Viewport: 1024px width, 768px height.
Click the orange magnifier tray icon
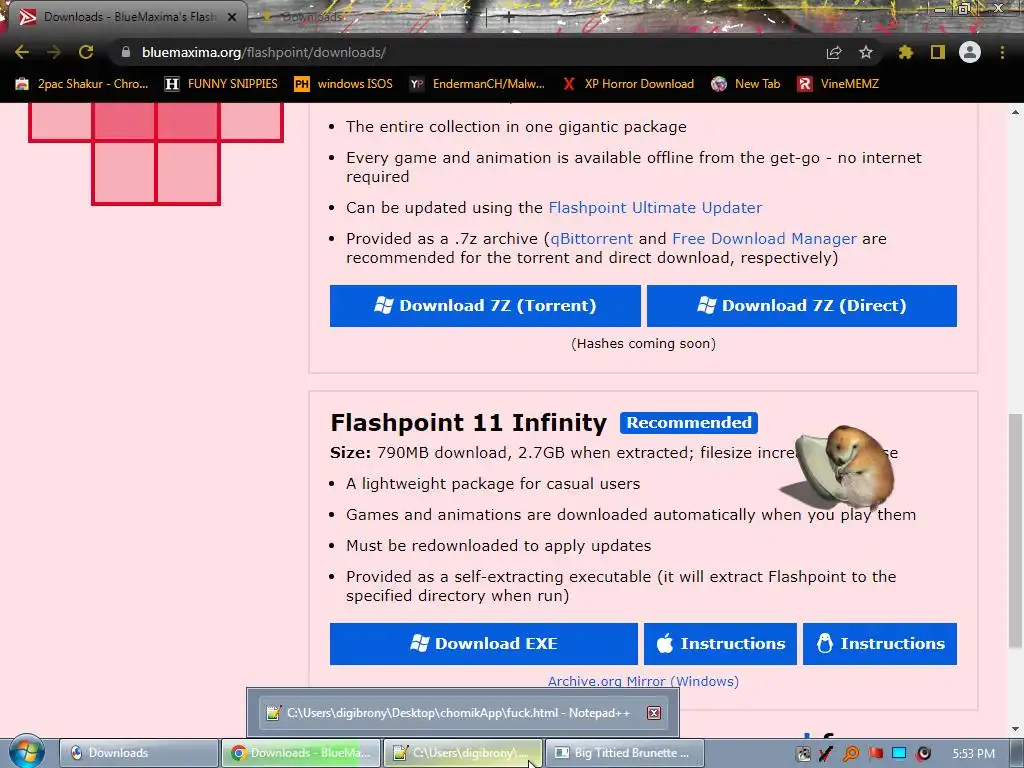point(851,754)
